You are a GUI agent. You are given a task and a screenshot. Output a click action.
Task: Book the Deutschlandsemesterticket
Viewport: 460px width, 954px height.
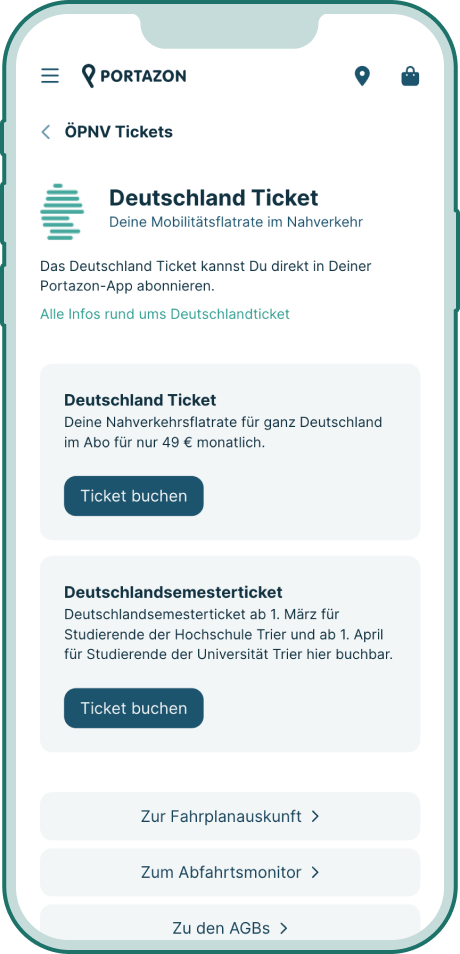pos(134,708)
